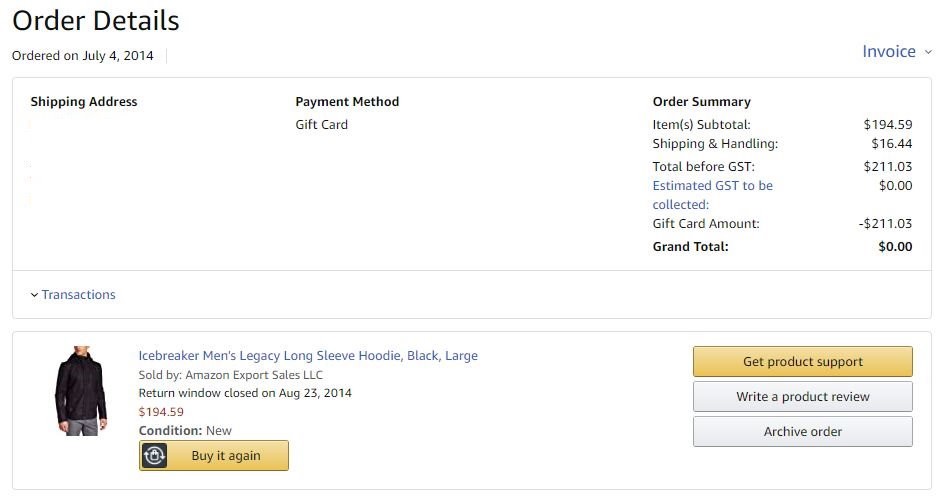
Task: Click the Archive order button
Action: click(x=802, y=432)
